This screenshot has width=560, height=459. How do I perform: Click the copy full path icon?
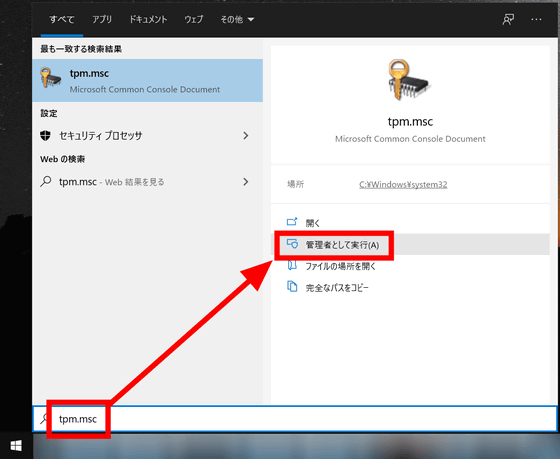tap(292, 286)
